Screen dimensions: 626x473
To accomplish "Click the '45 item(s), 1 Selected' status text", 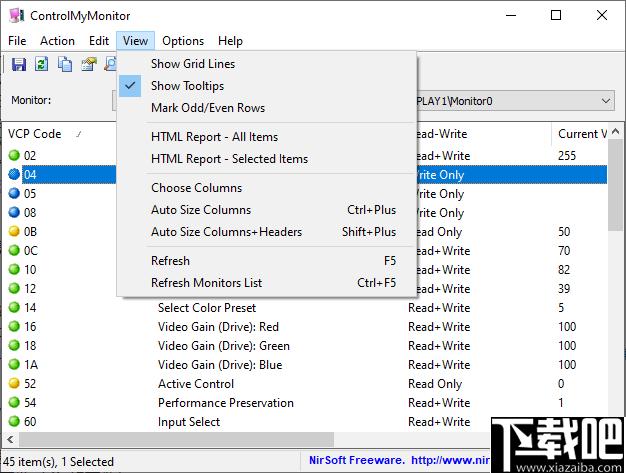I will 59,462.
